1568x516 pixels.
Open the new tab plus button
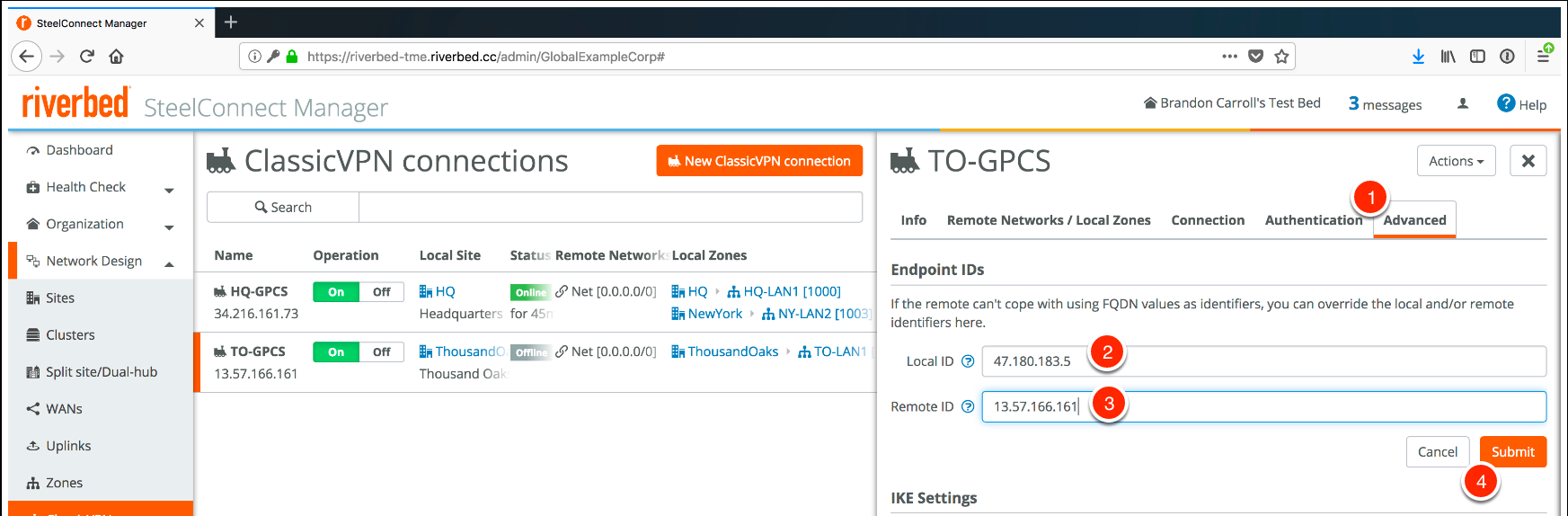tap(231, 22)
